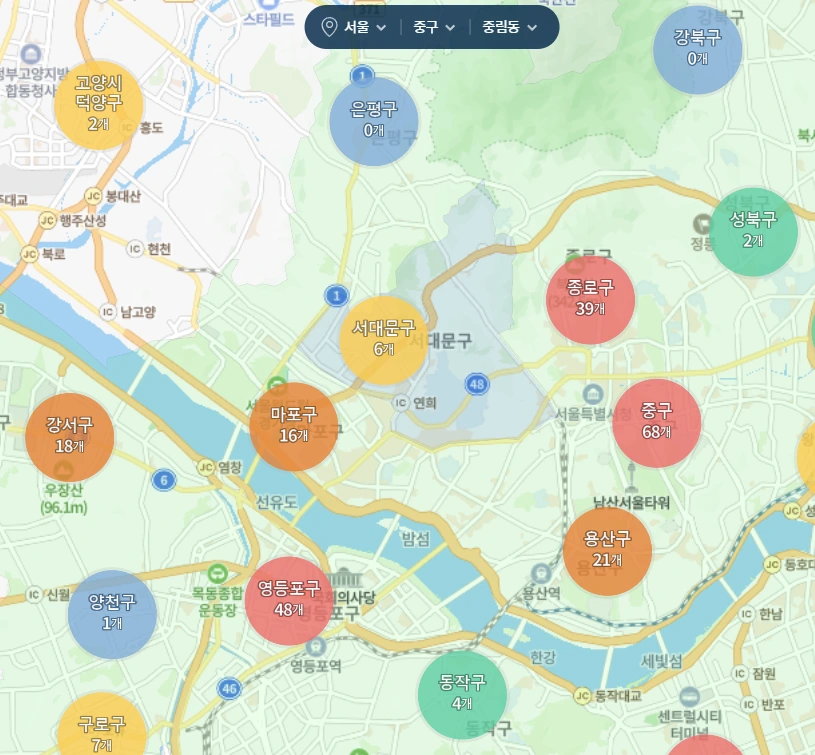
Task: Select the 성북구 2개 cluster marker
Action: (x=754, y=232)
